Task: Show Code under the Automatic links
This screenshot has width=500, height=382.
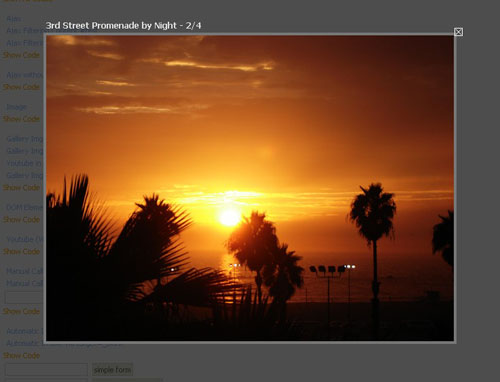Action: click(x=21, y=356)
